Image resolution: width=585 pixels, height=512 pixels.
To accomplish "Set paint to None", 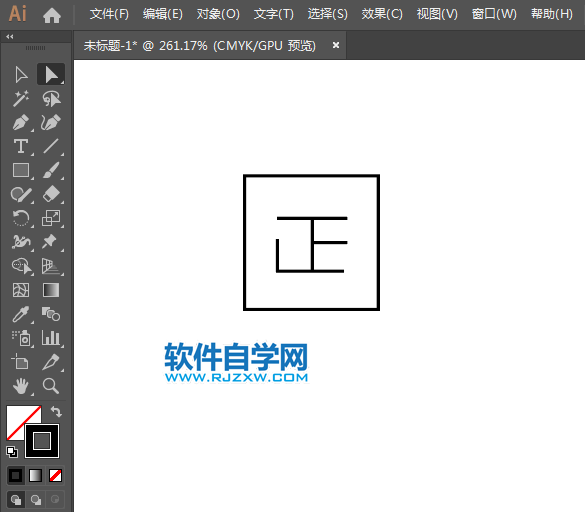I will [55, 475].
